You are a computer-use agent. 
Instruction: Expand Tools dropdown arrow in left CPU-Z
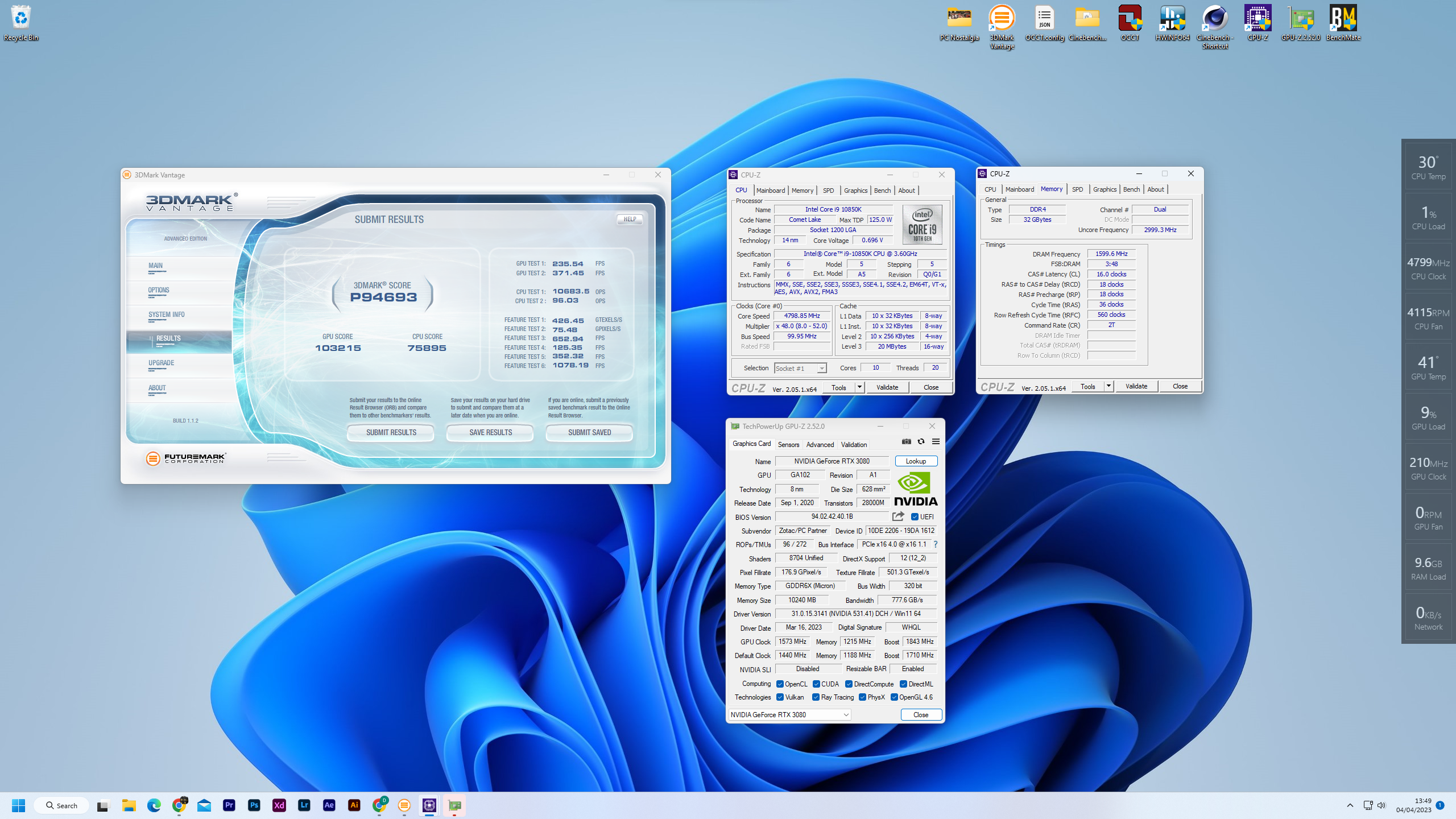pos(859,387)
